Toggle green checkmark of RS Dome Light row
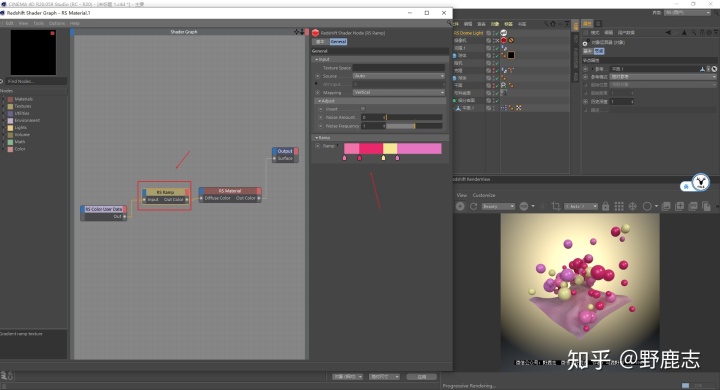Screen dimensions: 720x390 coord(496,33)
